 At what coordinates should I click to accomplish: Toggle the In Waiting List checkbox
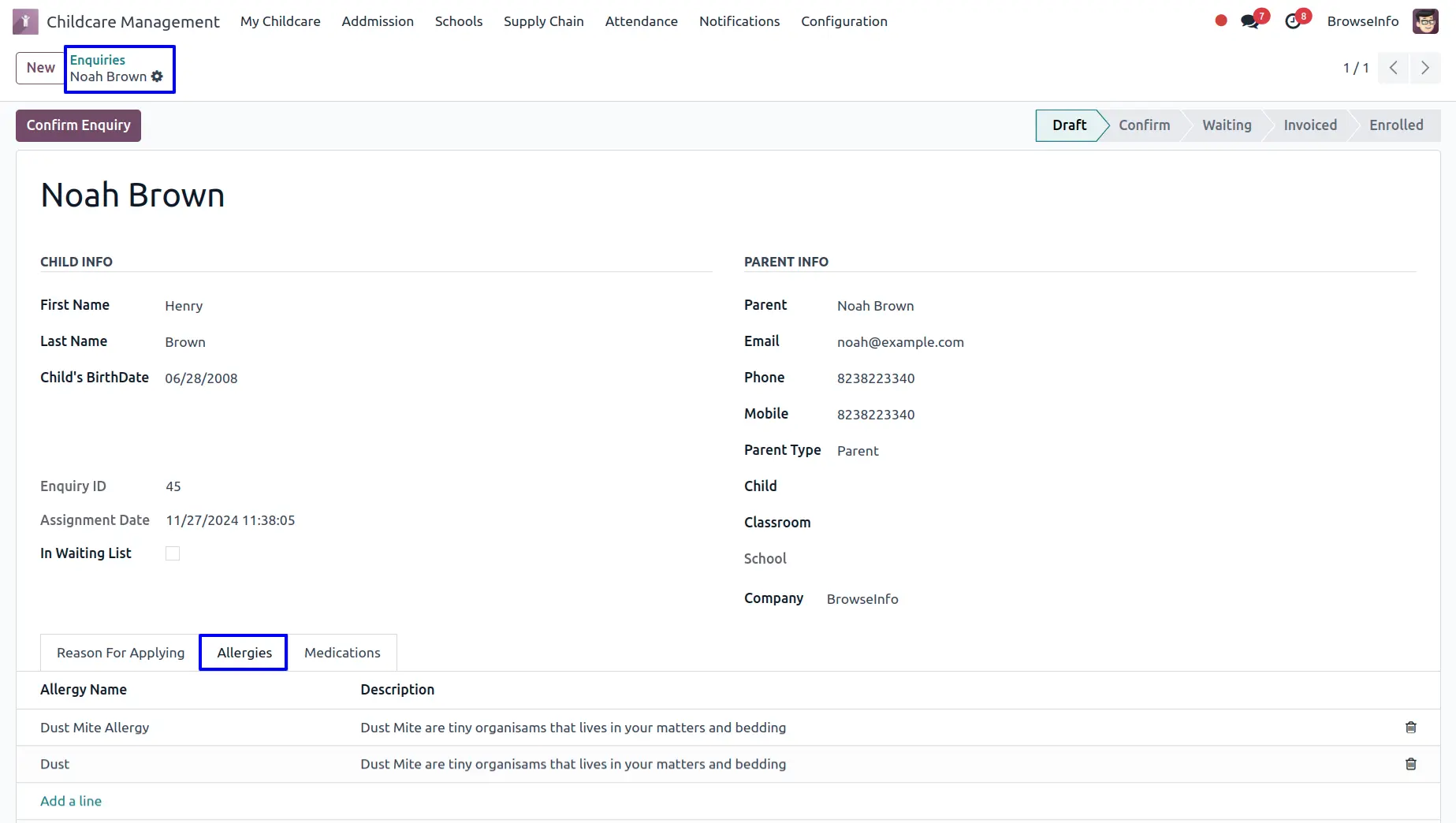pyautogui.click(x=173, y=553)
